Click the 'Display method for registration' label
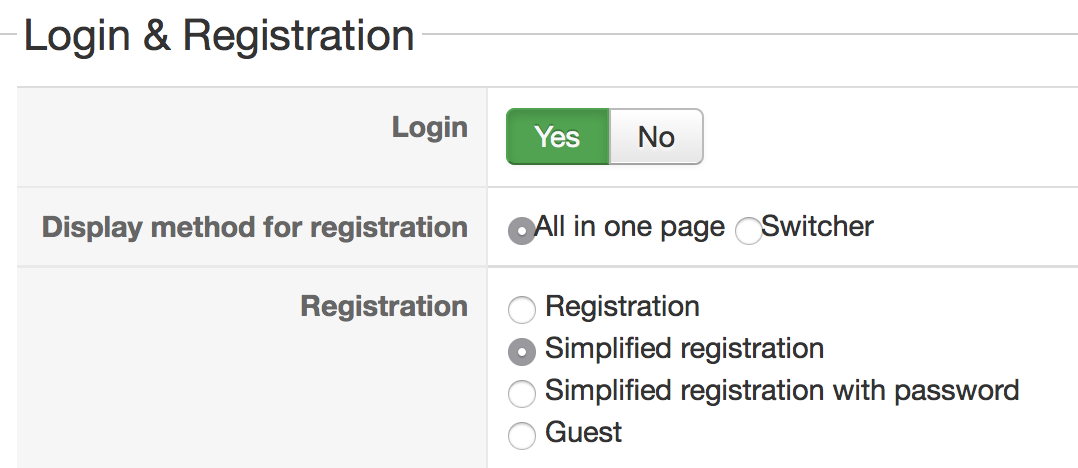The image size is (1078, 468). [255, 227]
